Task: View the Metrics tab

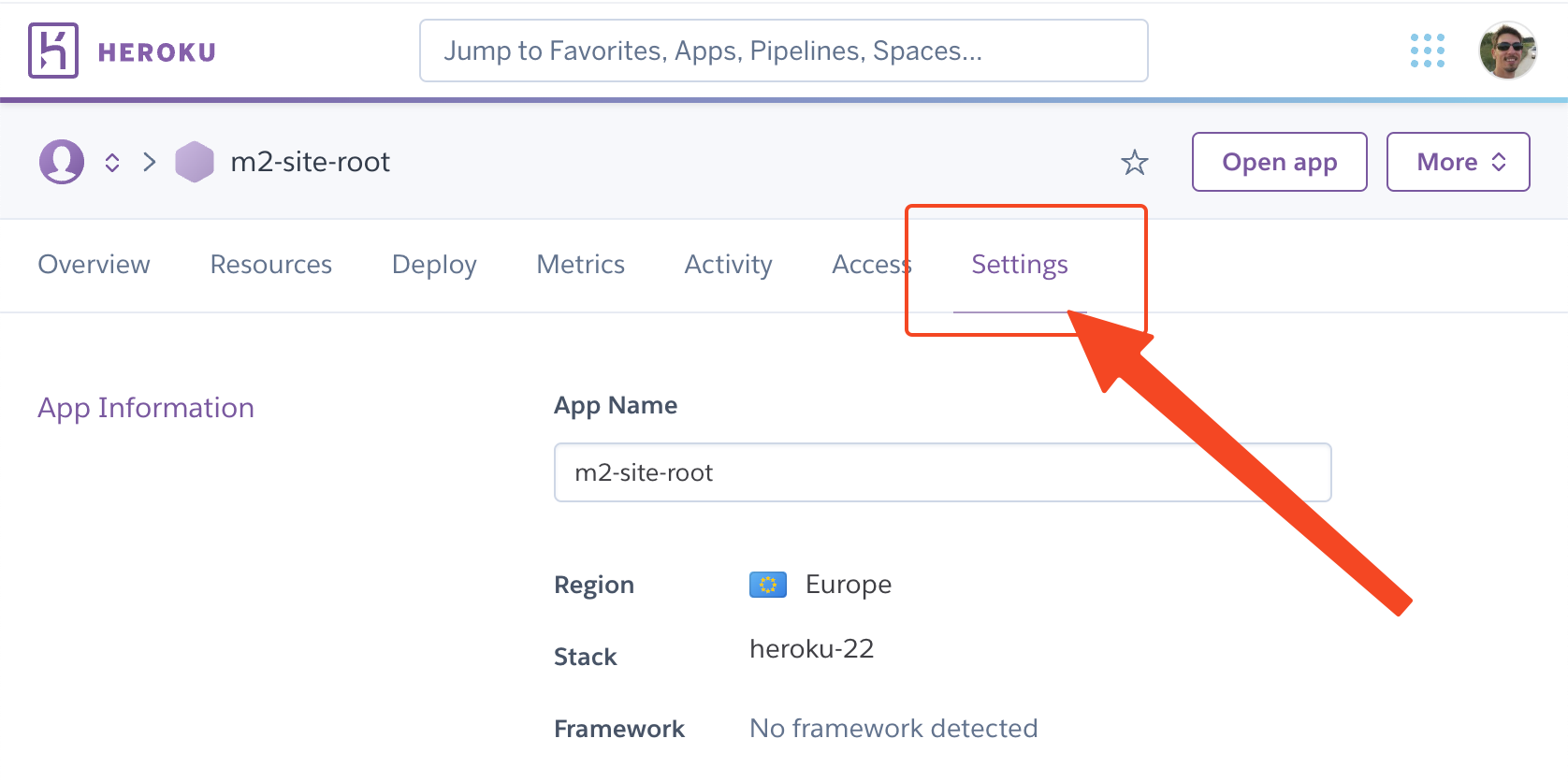Action: [x=581, y=265]
